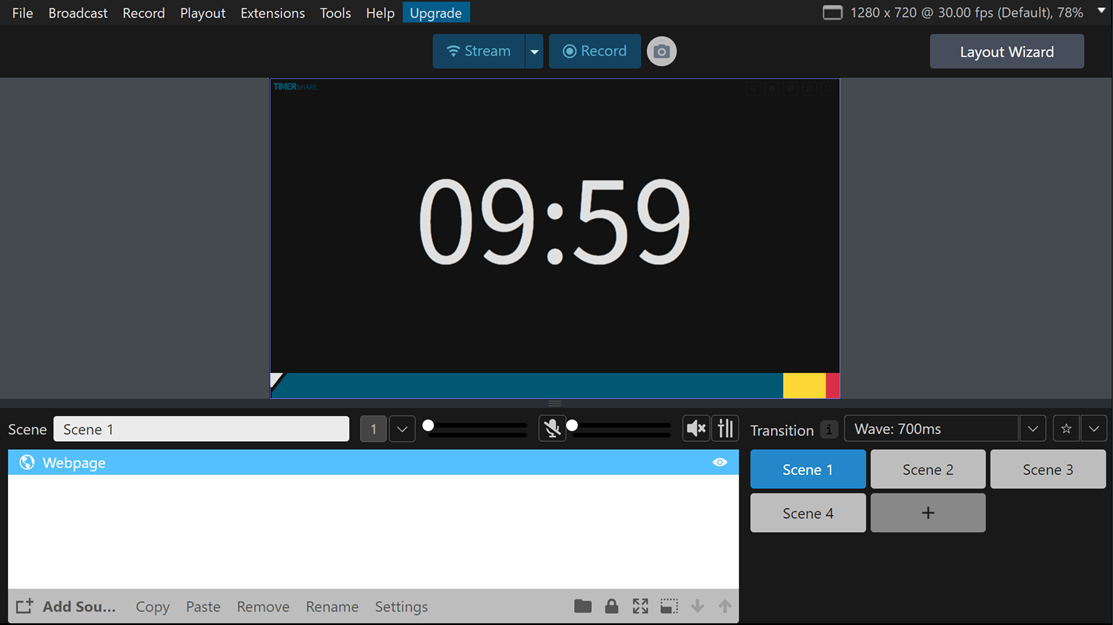Click the Layout Wizard button
The image size is (1113, 625).
1006,52
